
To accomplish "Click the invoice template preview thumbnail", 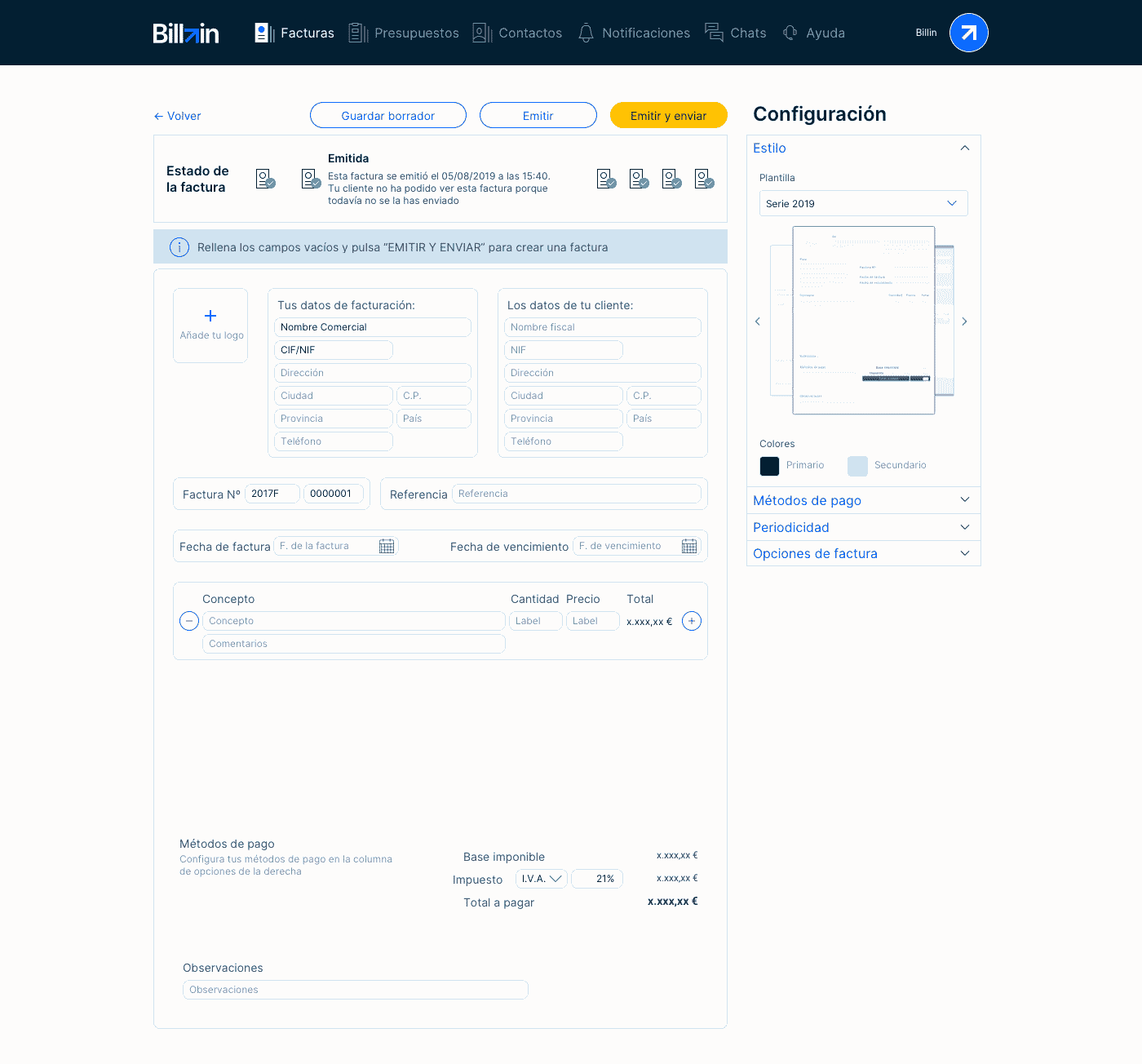I will pyautogui.click(x=864, y=321).
